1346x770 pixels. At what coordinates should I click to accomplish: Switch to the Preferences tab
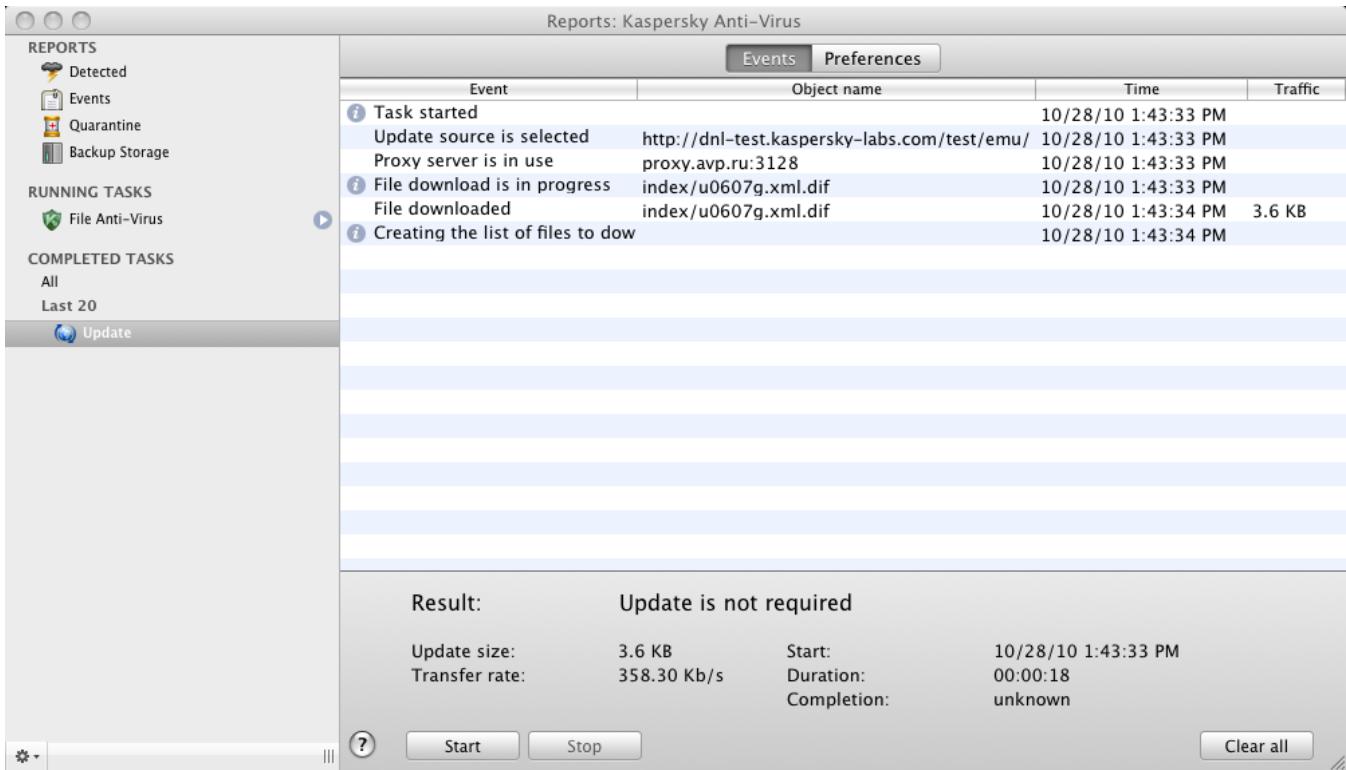pyautogui.click(x=873, y=59)
